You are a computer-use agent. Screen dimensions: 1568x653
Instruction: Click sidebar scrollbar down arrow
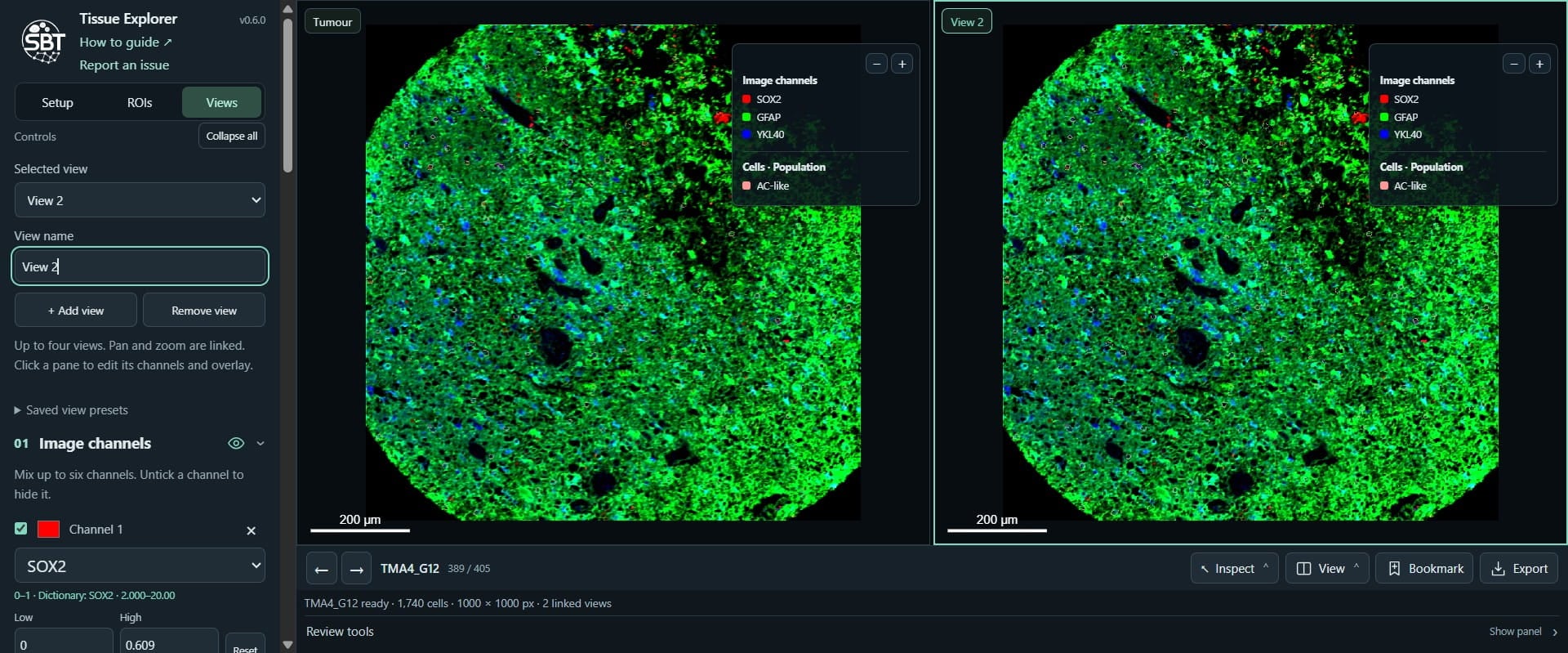287,644
